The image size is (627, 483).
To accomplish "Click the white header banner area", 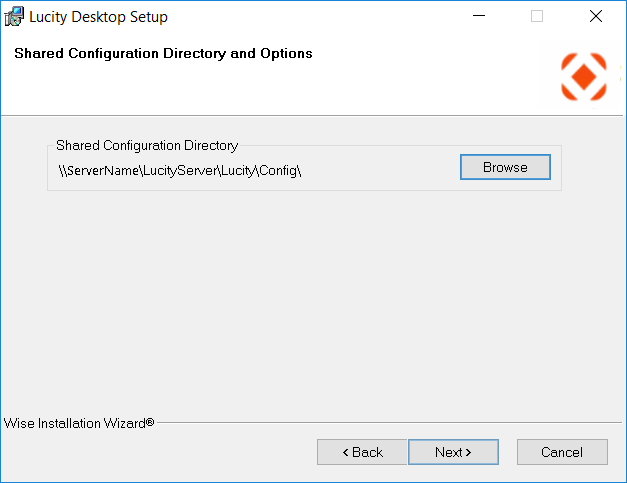I will pos(400,85).
